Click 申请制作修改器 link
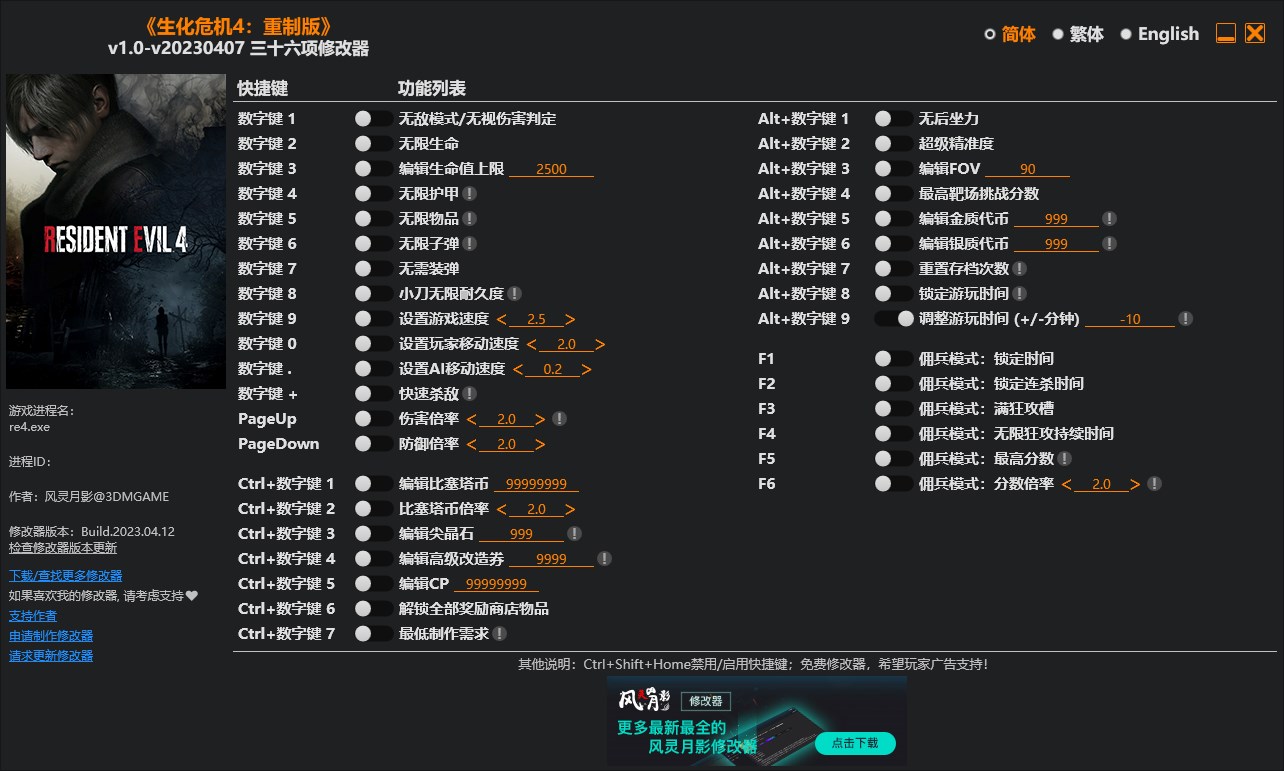This screenshot has width=1284, height=771. (x=51, y=635)
